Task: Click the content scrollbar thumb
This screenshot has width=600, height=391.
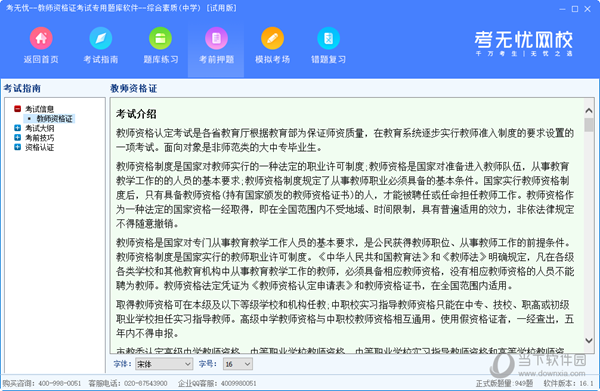Action: pyautogui.click(x=589, y=125)
